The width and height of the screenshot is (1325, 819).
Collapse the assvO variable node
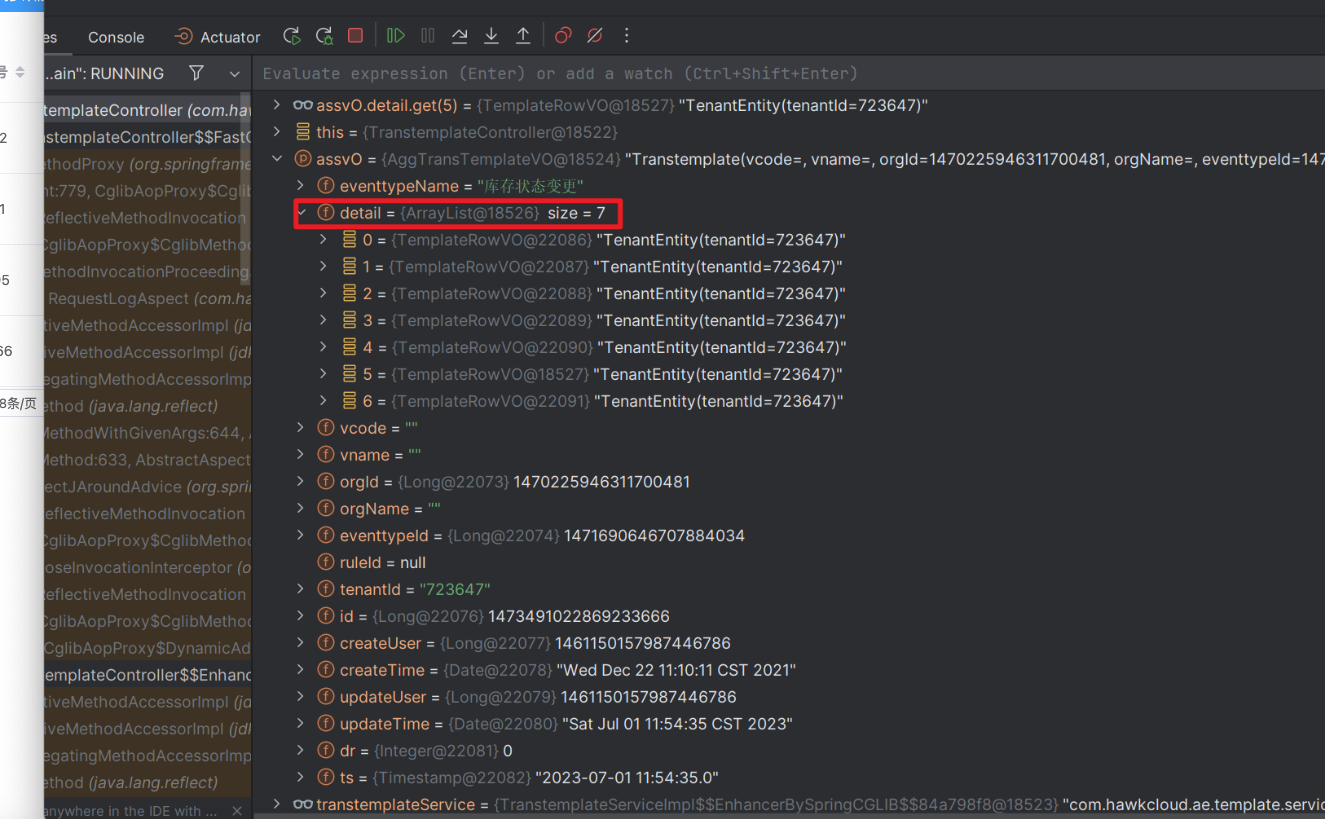278,159
